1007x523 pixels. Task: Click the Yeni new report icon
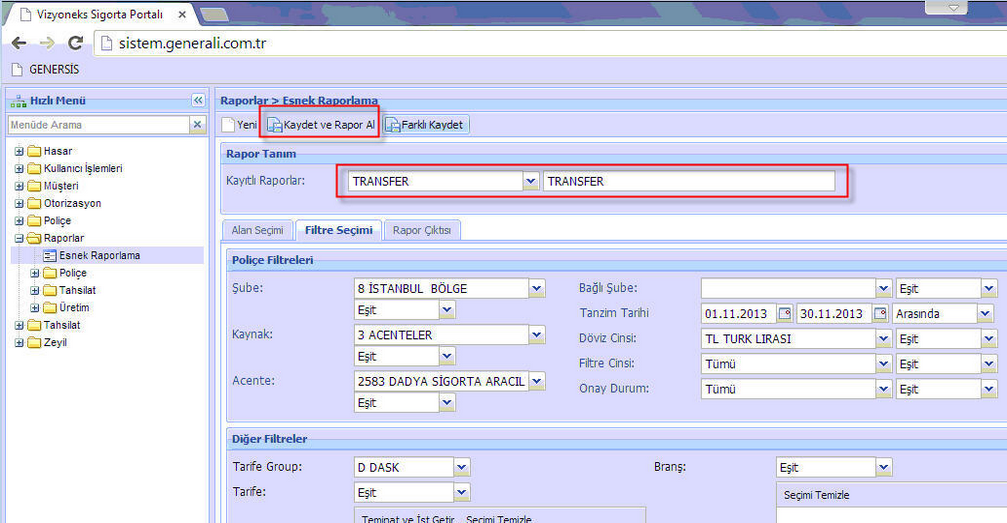tap(229, 125)
